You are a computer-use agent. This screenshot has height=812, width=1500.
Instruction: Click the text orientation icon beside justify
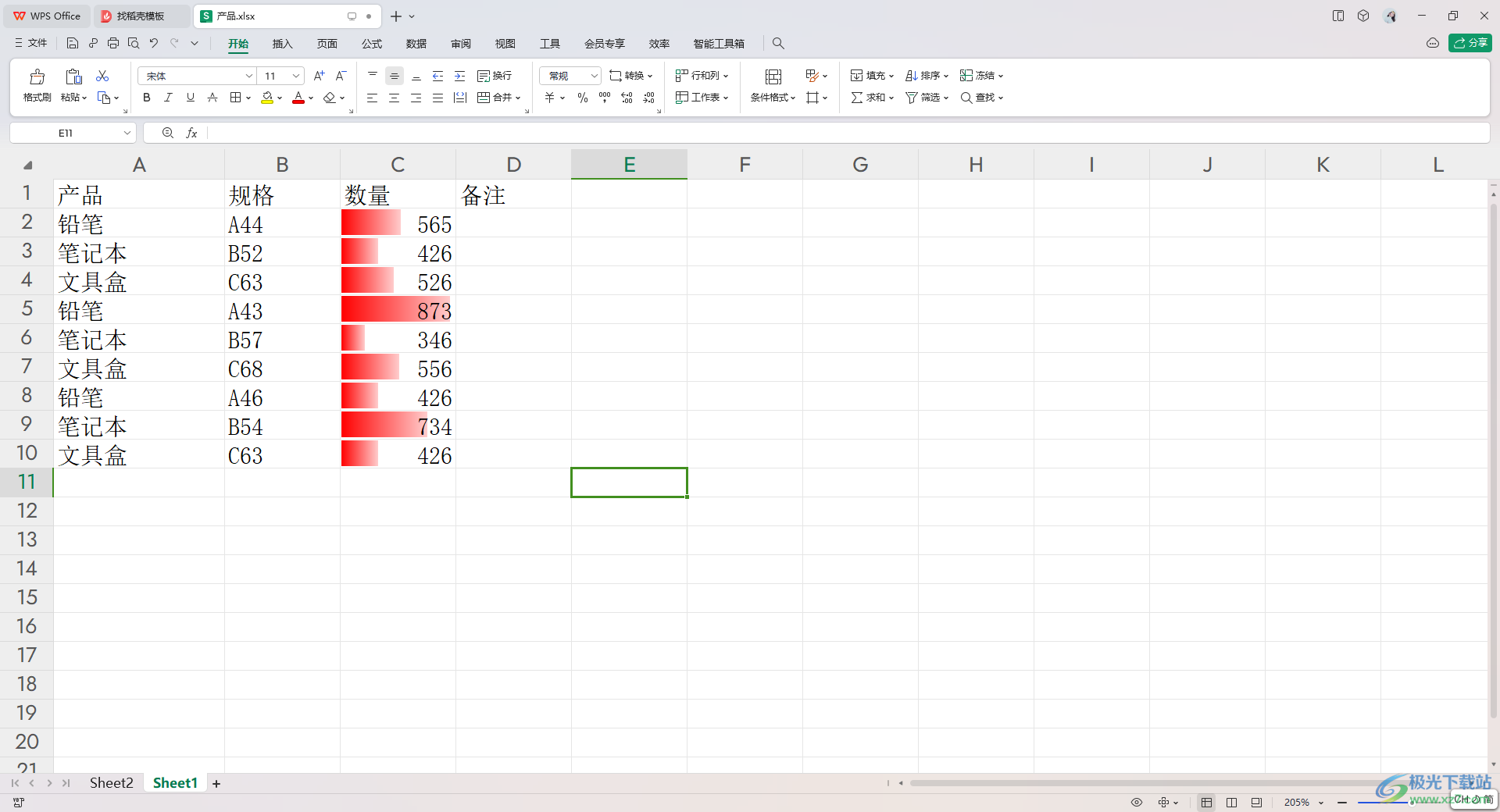click(460, 98)
